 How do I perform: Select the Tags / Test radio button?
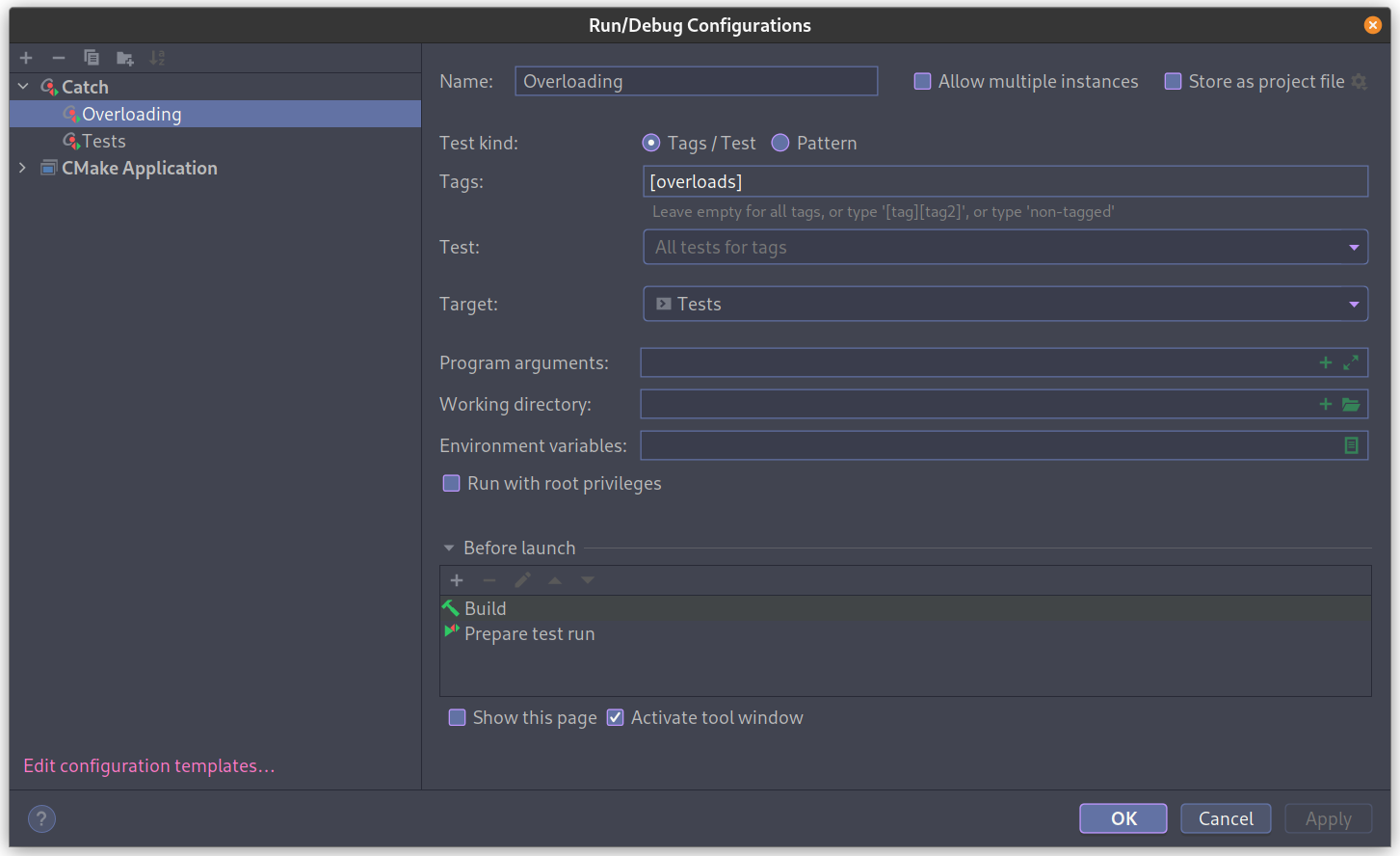651,143
